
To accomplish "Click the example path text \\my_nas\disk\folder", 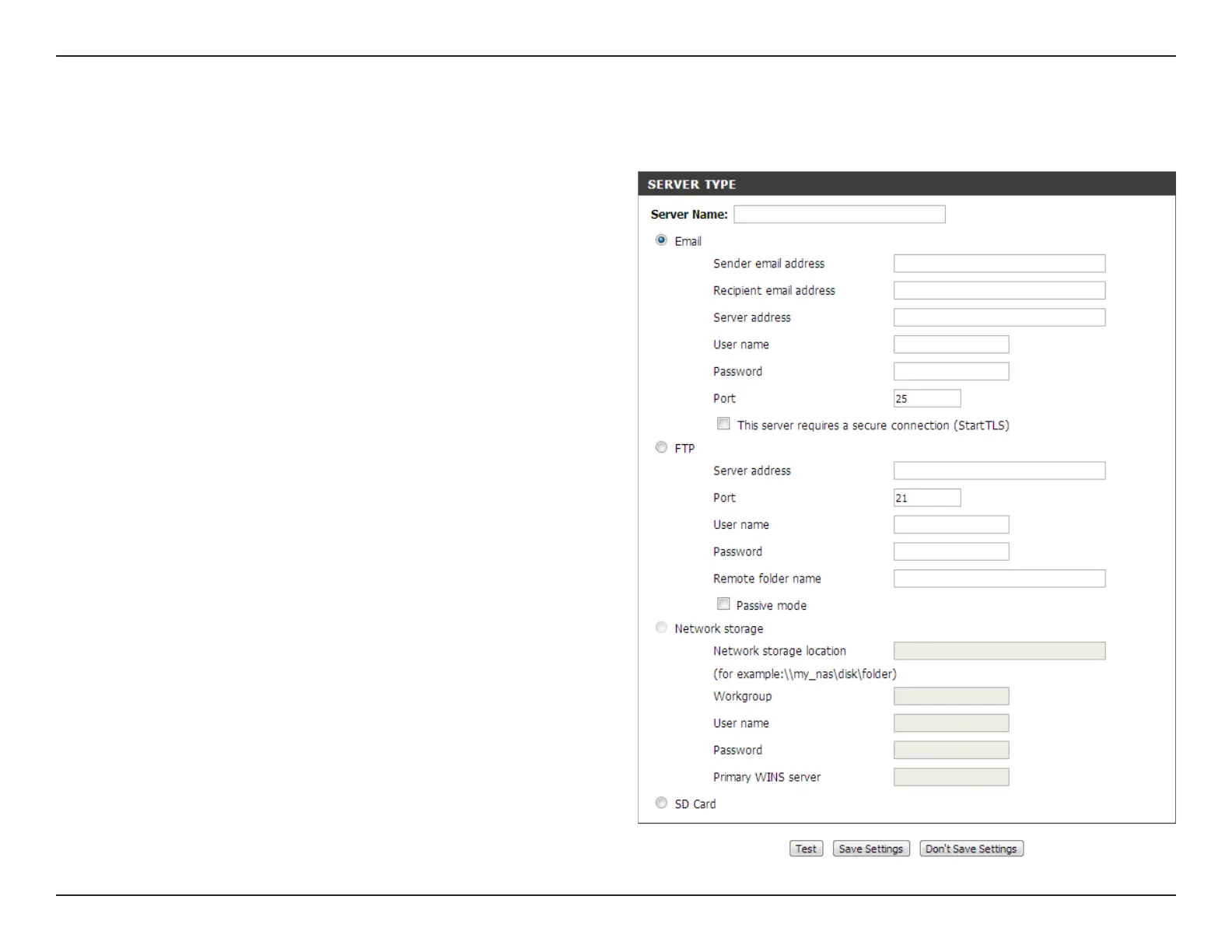I will [x=840, y=674].
